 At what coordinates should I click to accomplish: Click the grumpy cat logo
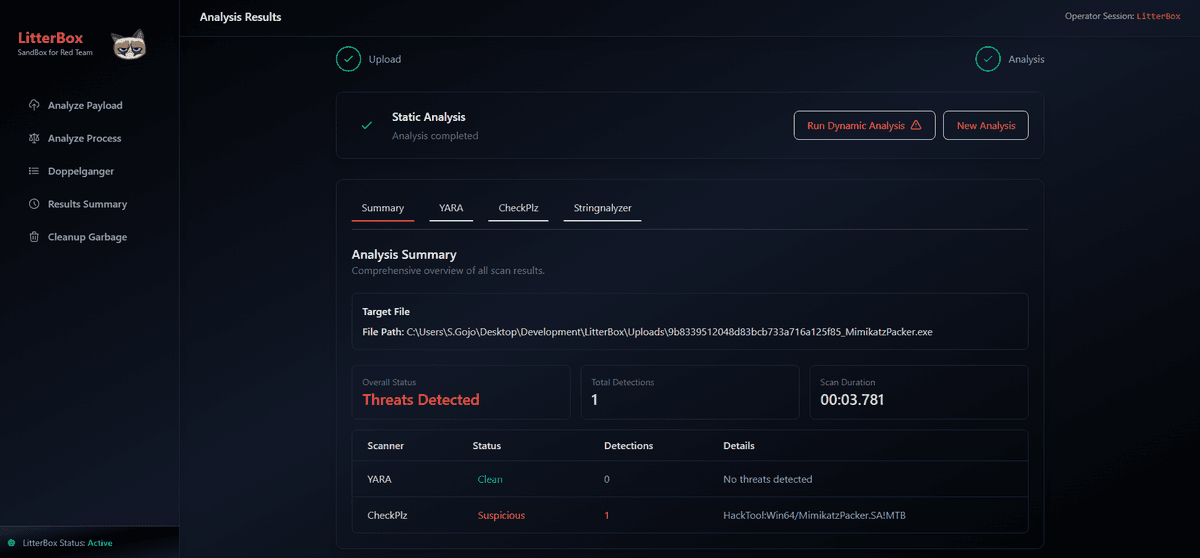coord(127,46)
